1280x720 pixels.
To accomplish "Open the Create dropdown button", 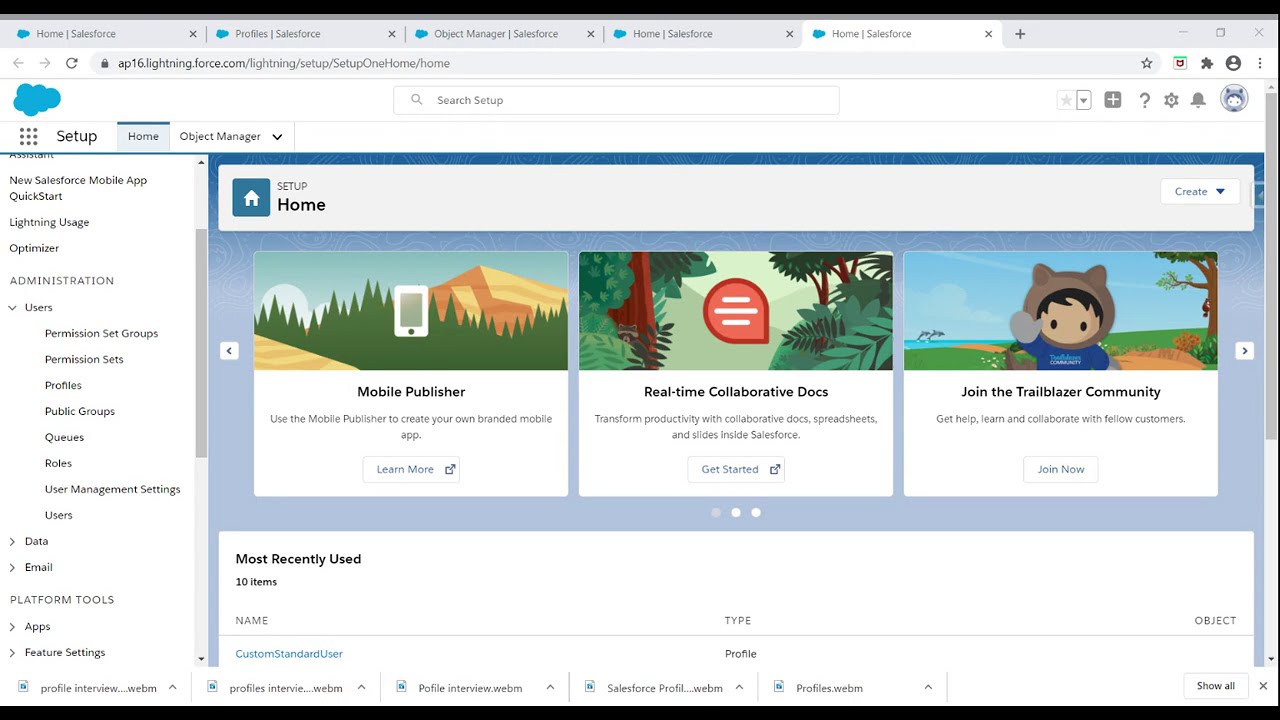I will 1200,191.
